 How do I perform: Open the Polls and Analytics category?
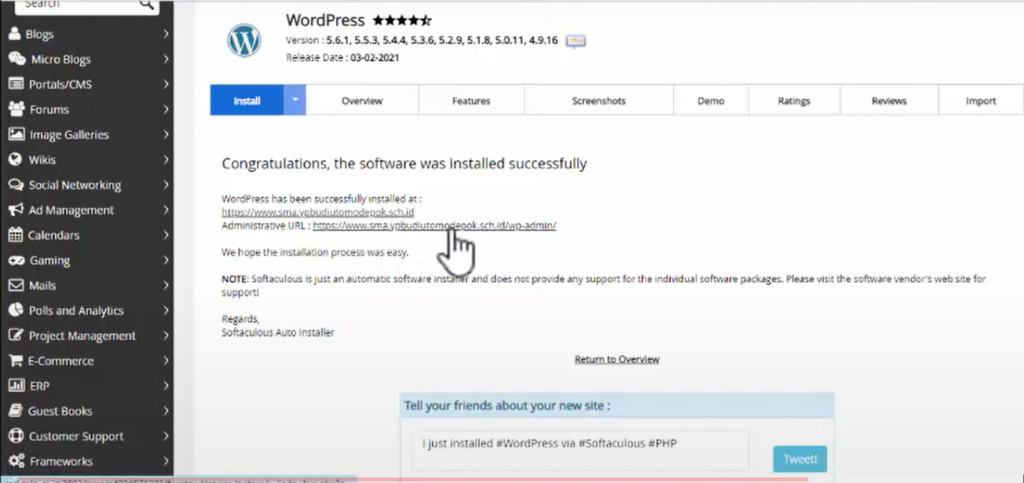(x=87, y=310)
